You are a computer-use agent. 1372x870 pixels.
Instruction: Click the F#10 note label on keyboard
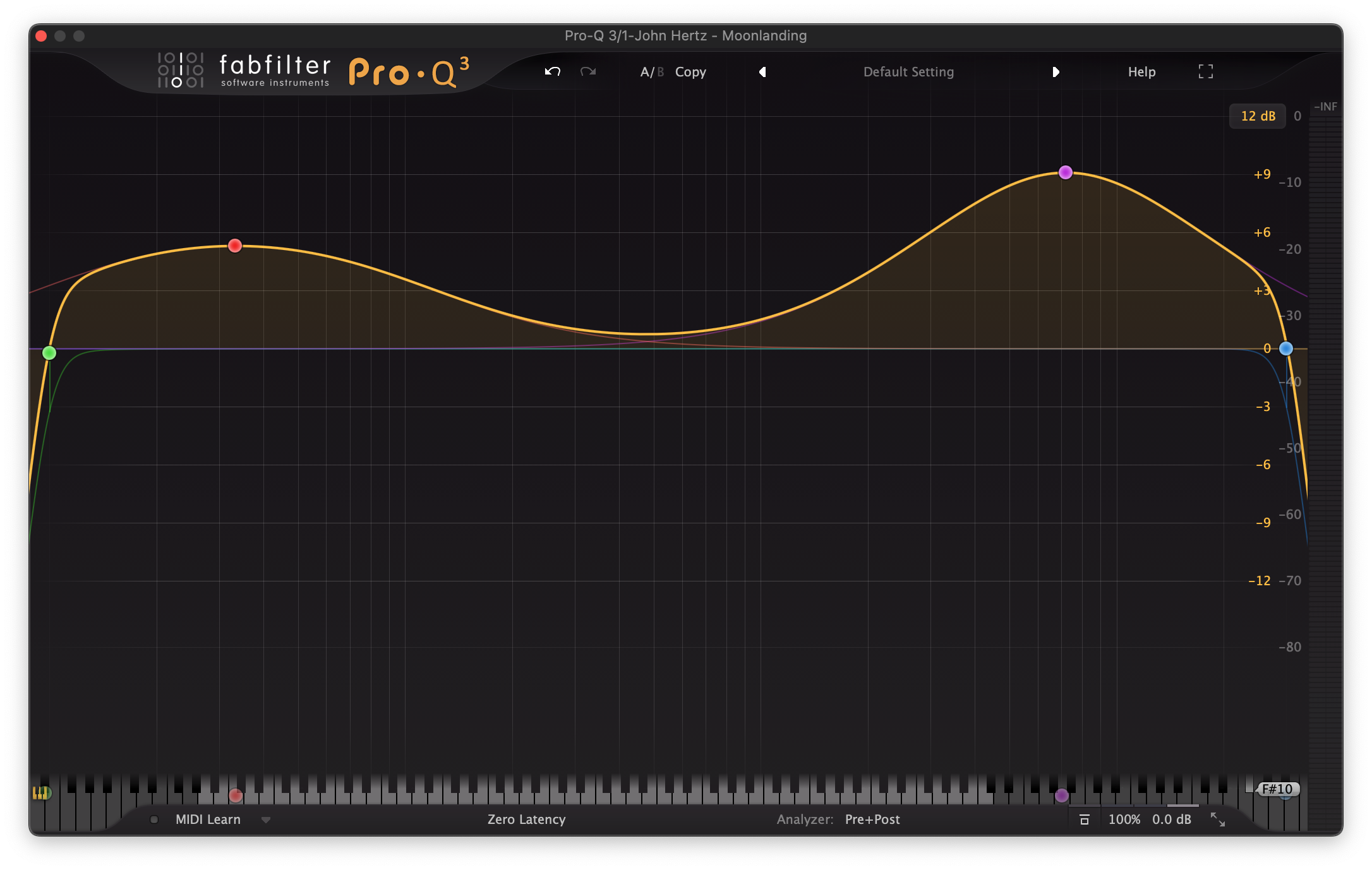[x=1277, y=789]
